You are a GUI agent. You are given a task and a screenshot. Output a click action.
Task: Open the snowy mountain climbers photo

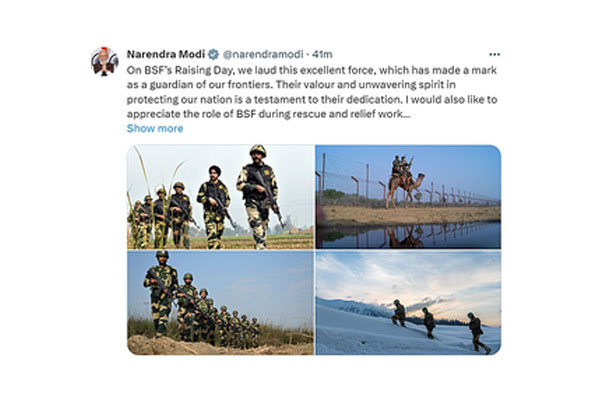click(408, 303)
